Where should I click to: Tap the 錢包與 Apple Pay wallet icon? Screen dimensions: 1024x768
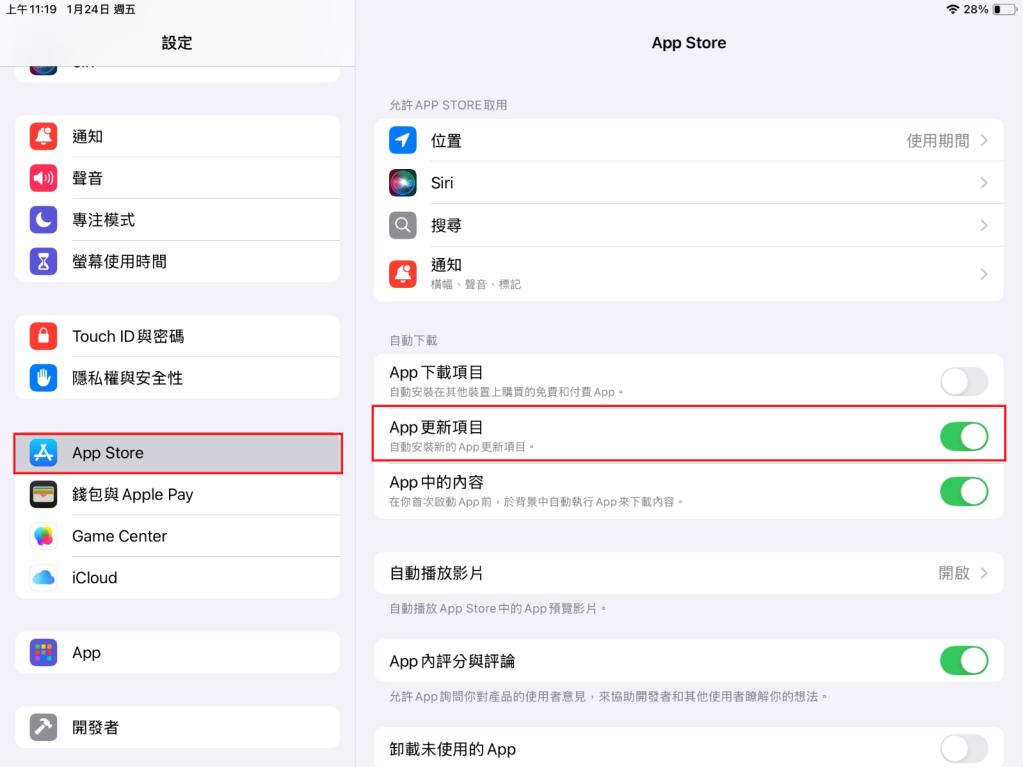(43, 494)
